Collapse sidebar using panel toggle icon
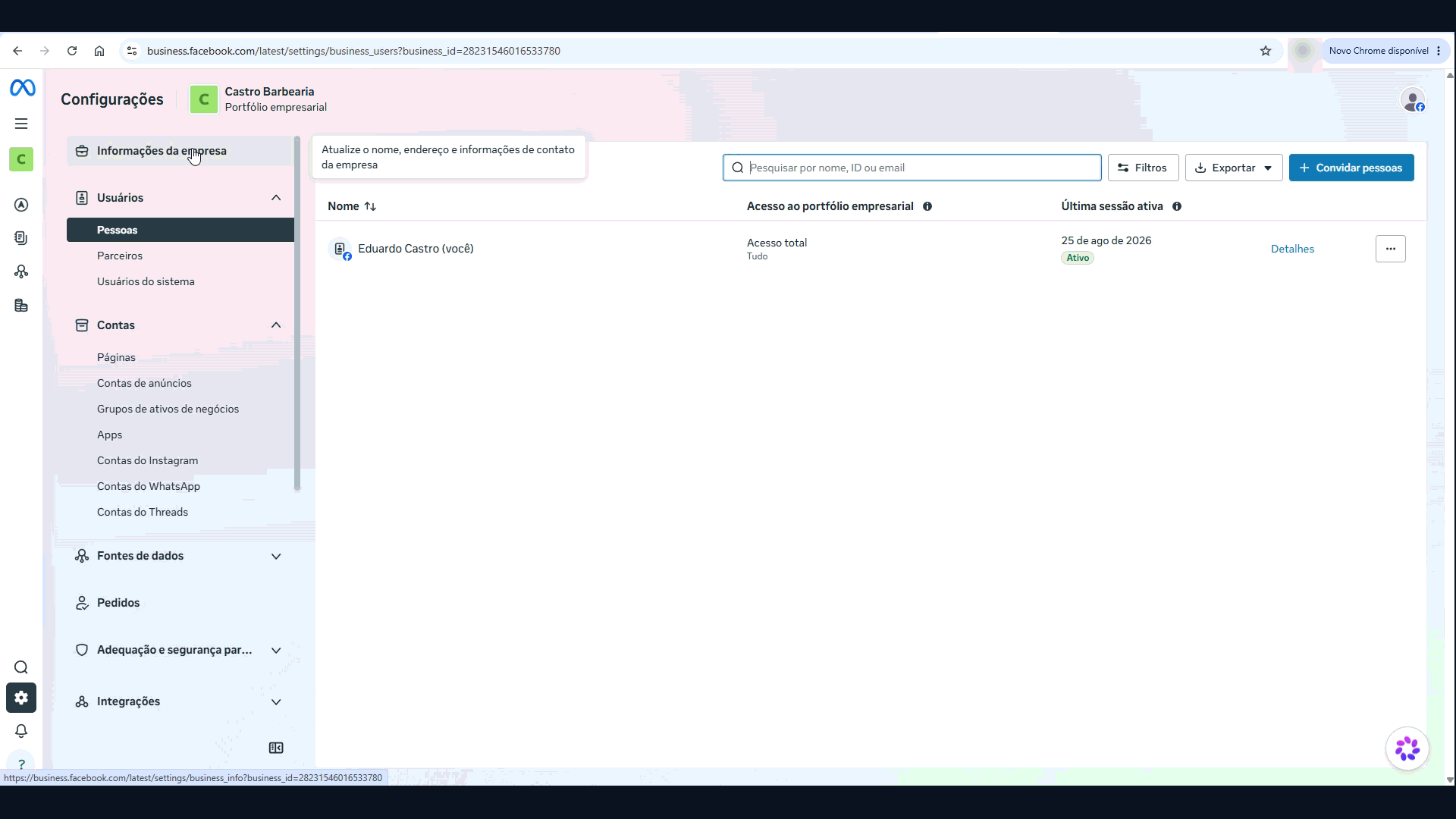The width and height of the screenshot is (1456, 819). 276,748
